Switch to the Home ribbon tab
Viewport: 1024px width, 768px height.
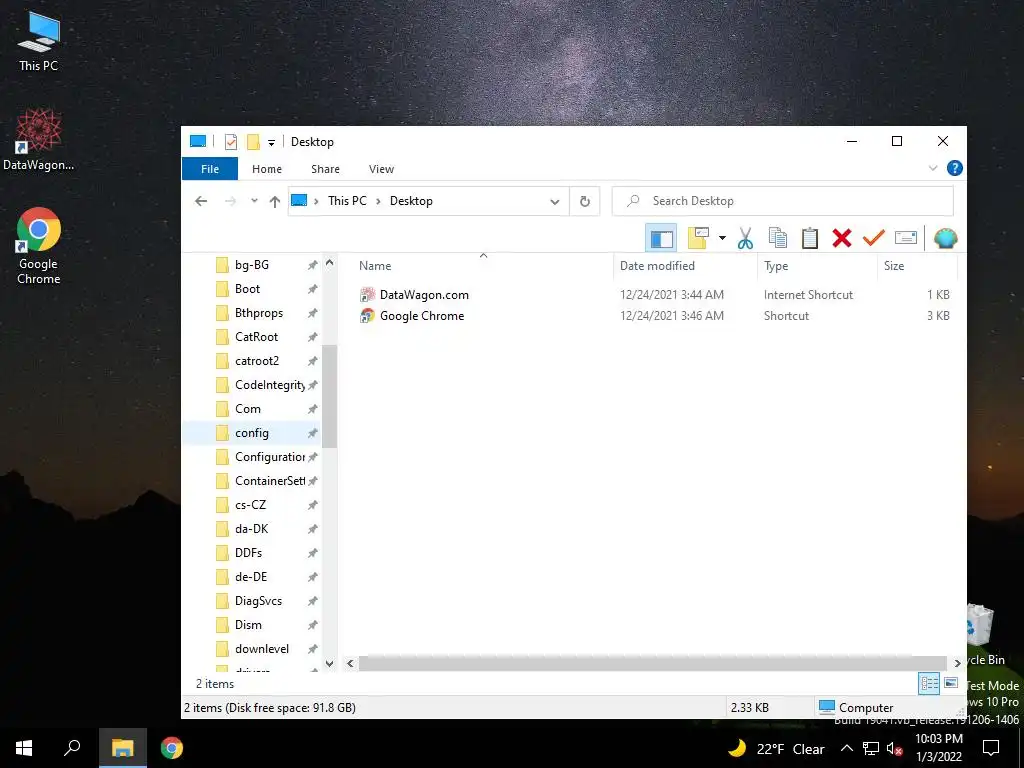coord(267,169)
